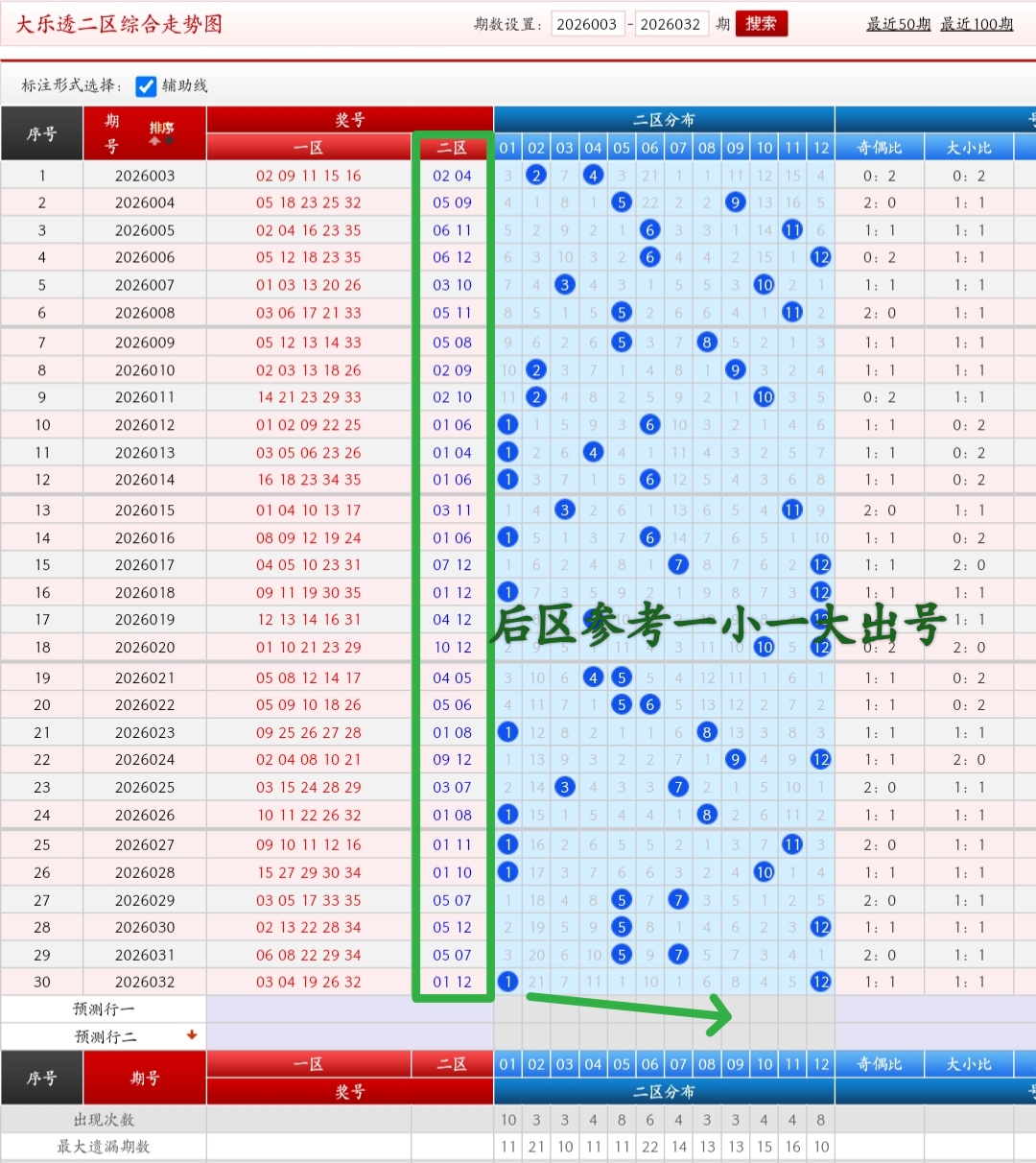
Task: Click blue ball 04 in the 2026003 row
Action: pyautogui.click(x=593, y=175)
